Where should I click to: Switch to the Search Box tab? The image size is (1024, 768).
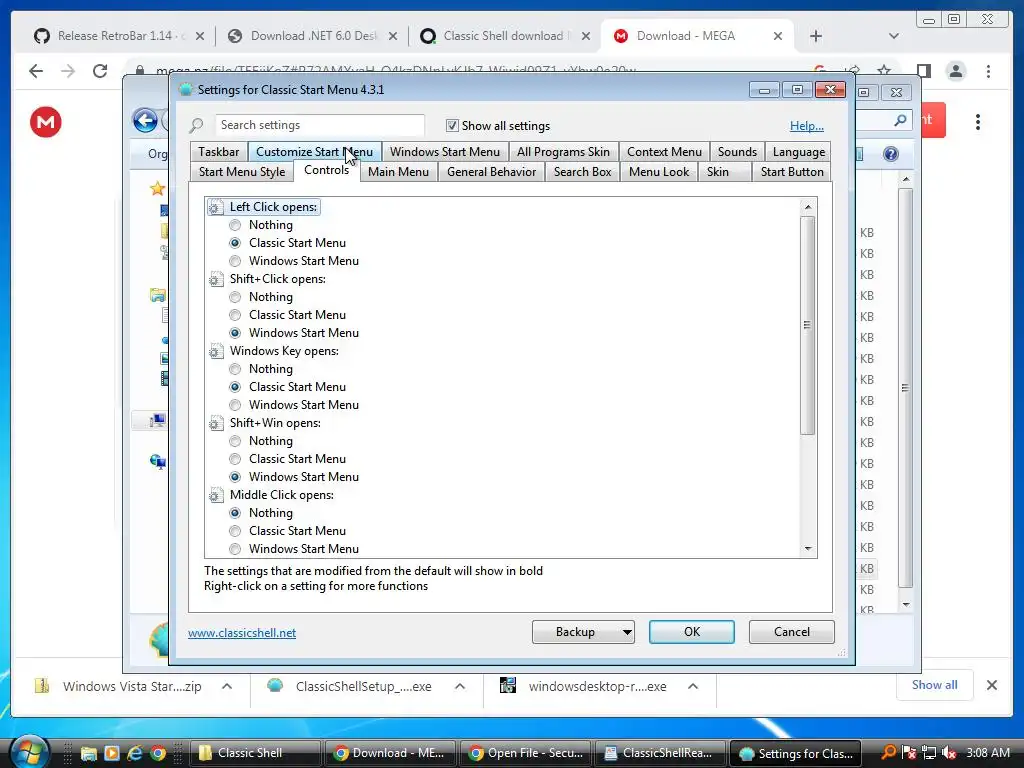pyautogui.click(x=583, y=172)
